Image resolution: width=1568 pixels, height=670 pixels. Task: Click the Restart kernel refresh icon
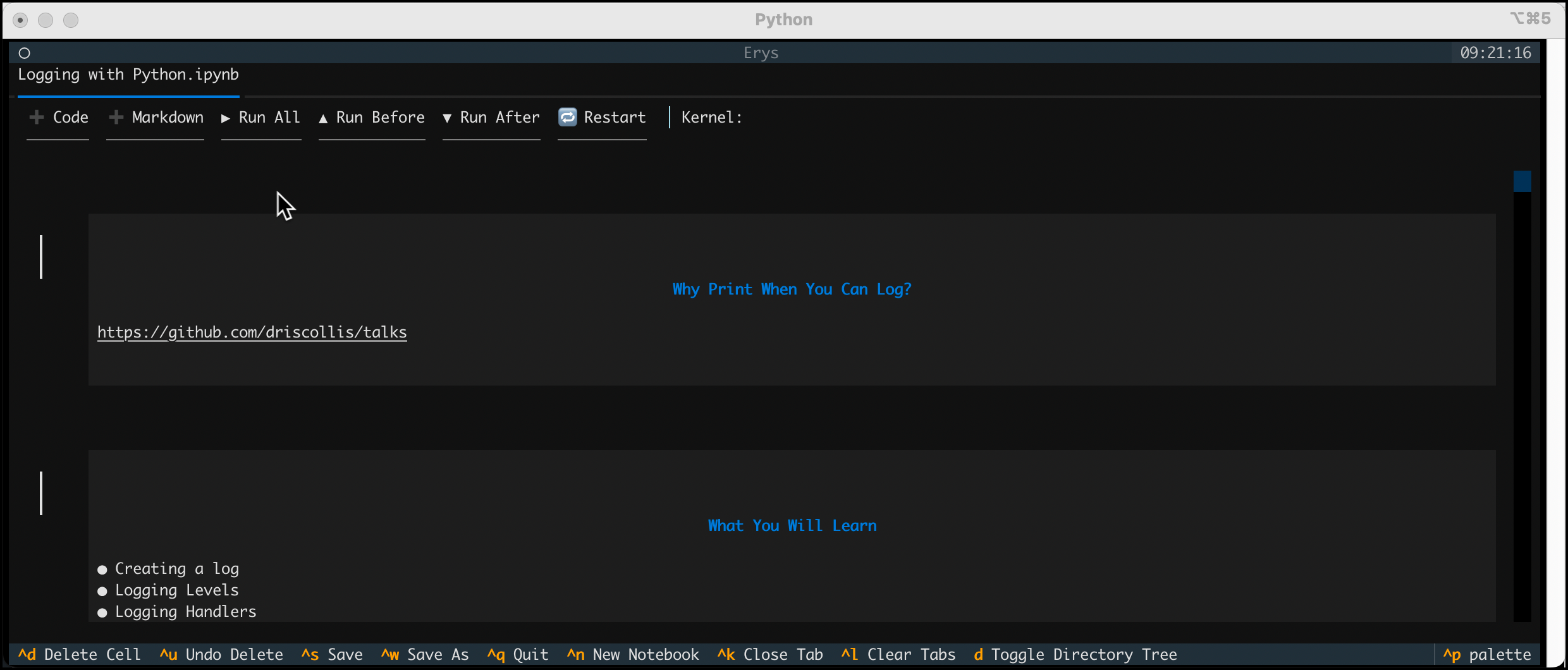tap(567, 118)
